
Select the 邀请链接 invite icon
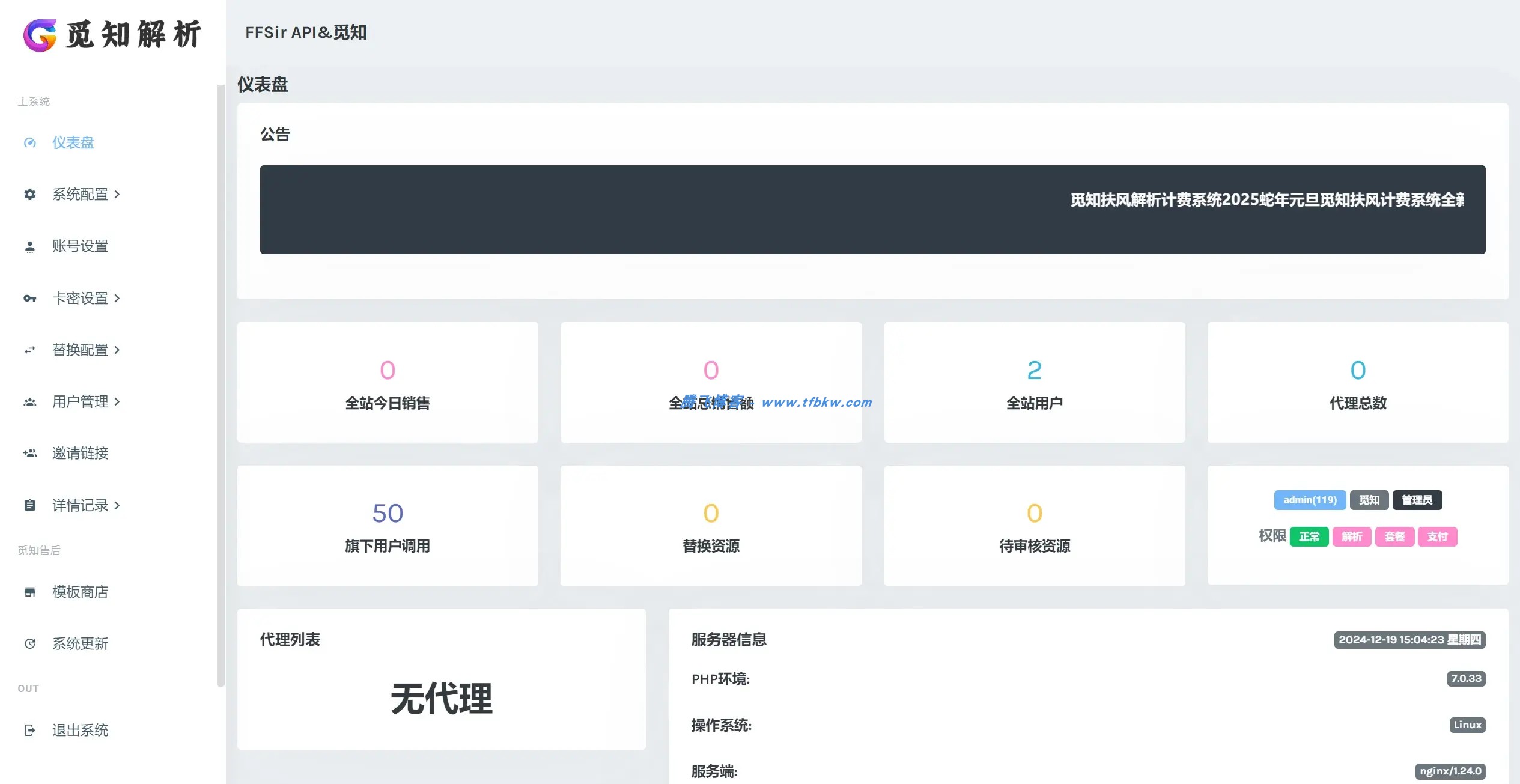click(x=30, y=453)
